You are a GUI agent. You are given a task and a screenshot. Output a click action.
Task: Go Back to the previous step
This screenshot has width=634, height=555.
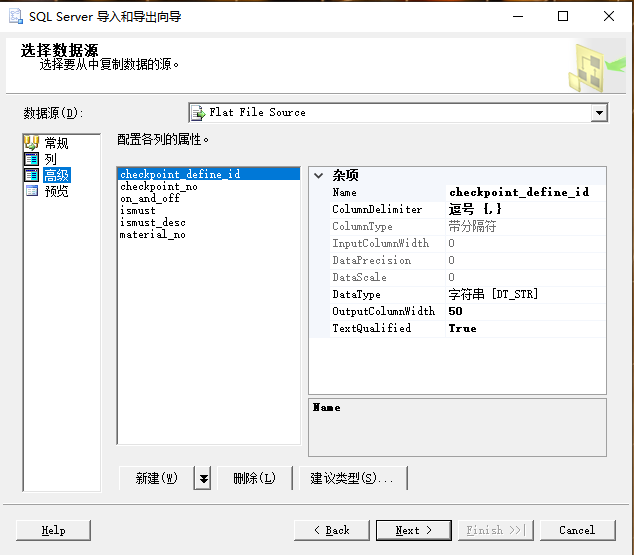click(332, 530)
